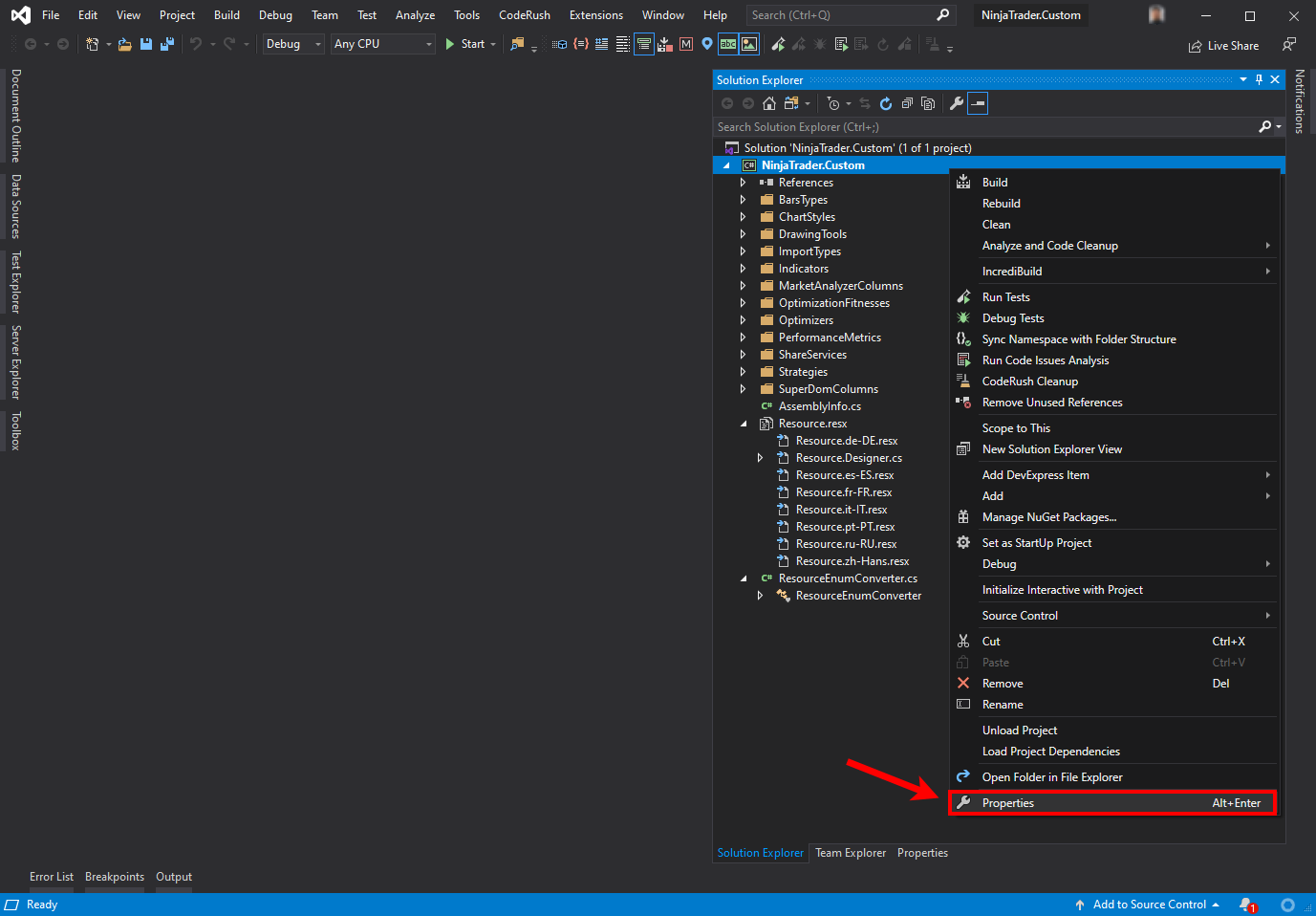Select Properties from the context menu
Image resolution: width=1316 pixels, height=916 pixels.
tap(1008, 803)
